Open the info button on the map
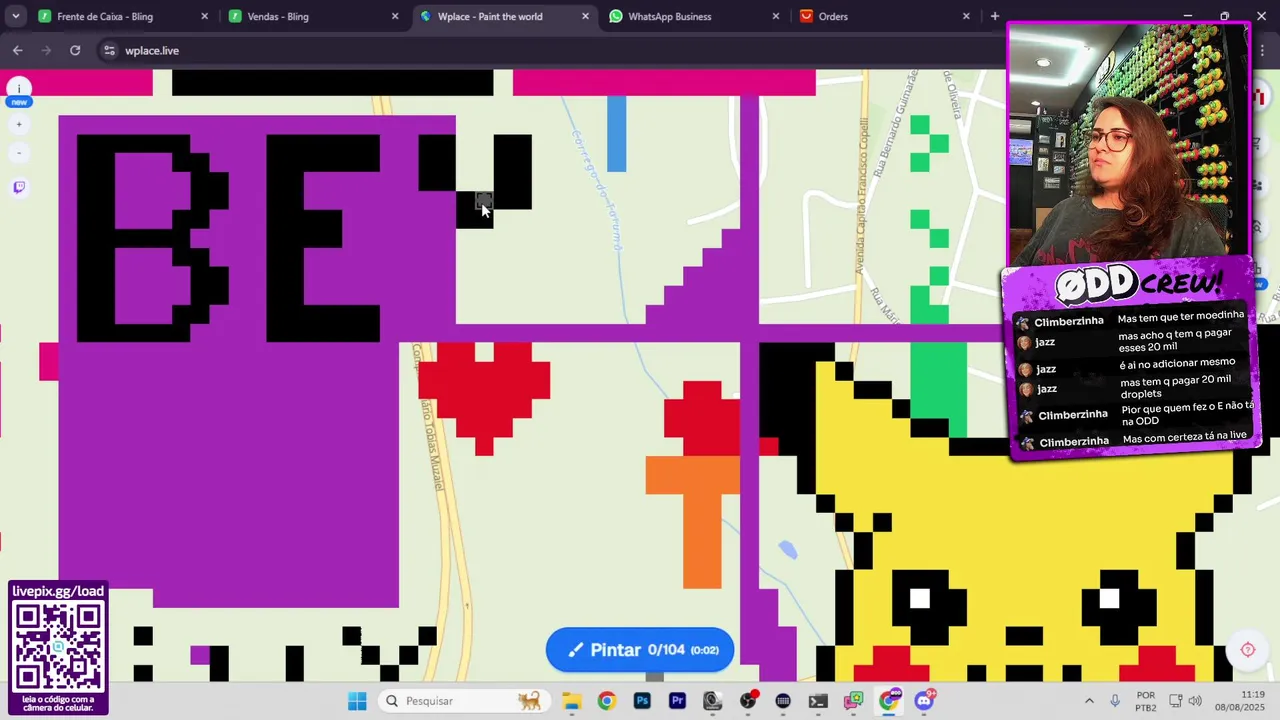Viewport: 1280px width, 720px height. pyautogui.click(x=18, y=88)
